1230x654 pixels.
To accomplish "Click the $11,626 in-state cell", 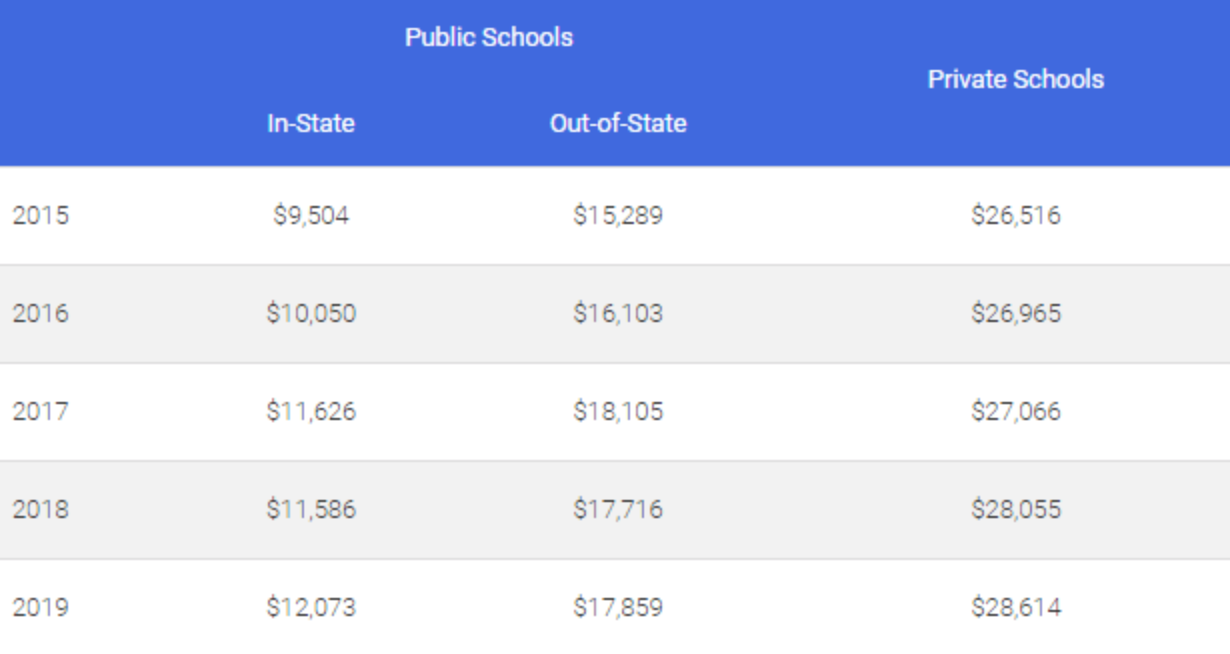I will [x=311, y=412].
